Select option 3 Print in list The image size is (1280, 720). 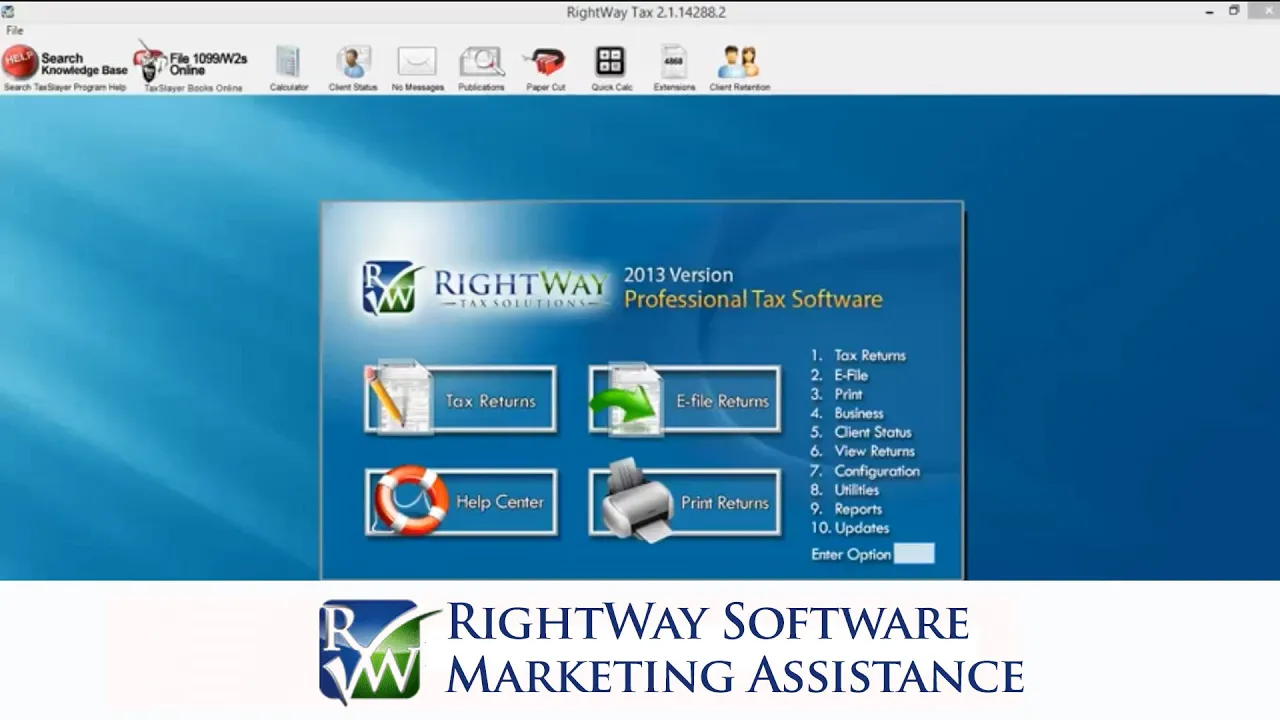(836, 394)
